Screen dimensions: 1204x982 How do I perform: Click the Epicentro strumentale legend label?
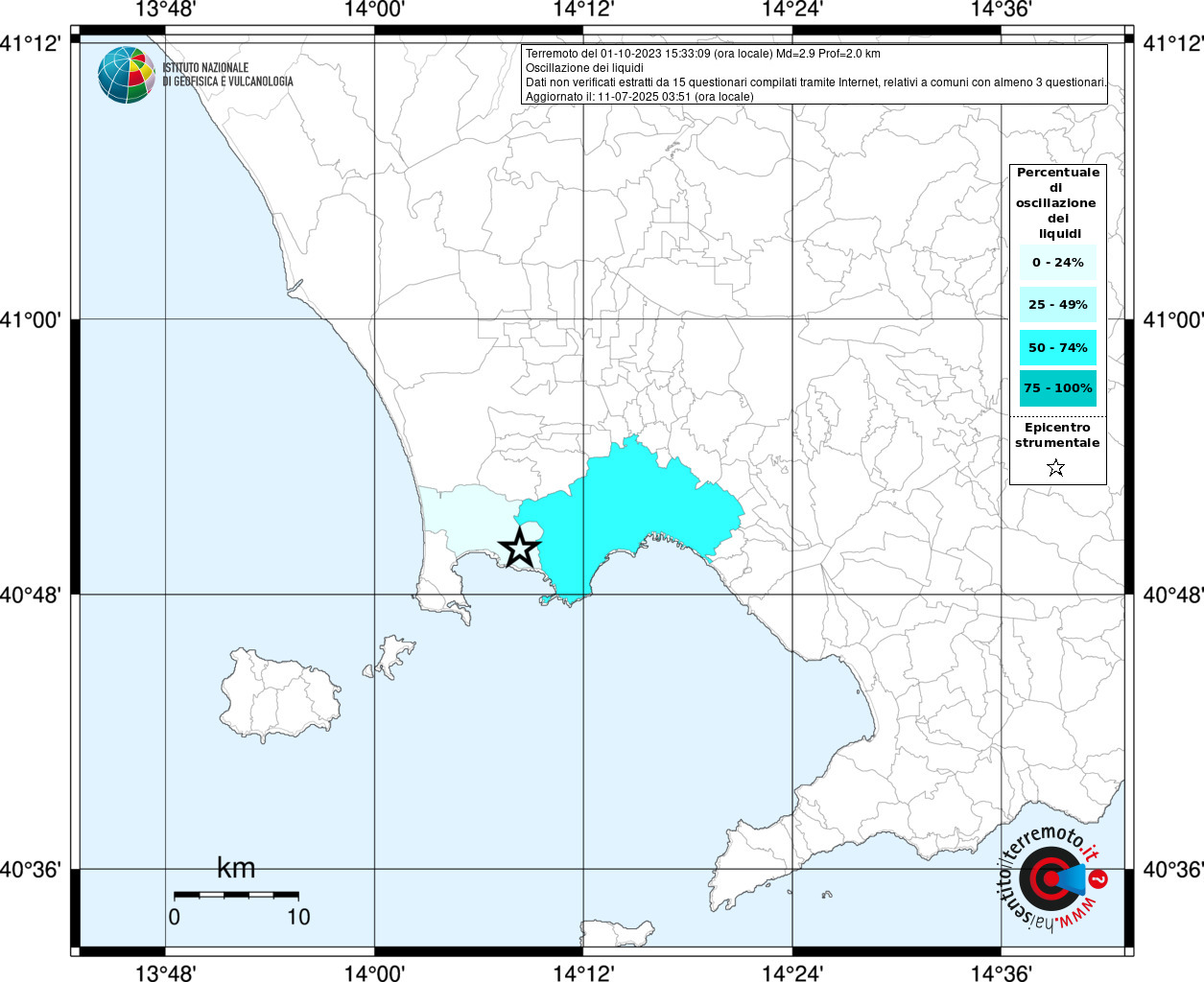click(x=1057, y=435)
